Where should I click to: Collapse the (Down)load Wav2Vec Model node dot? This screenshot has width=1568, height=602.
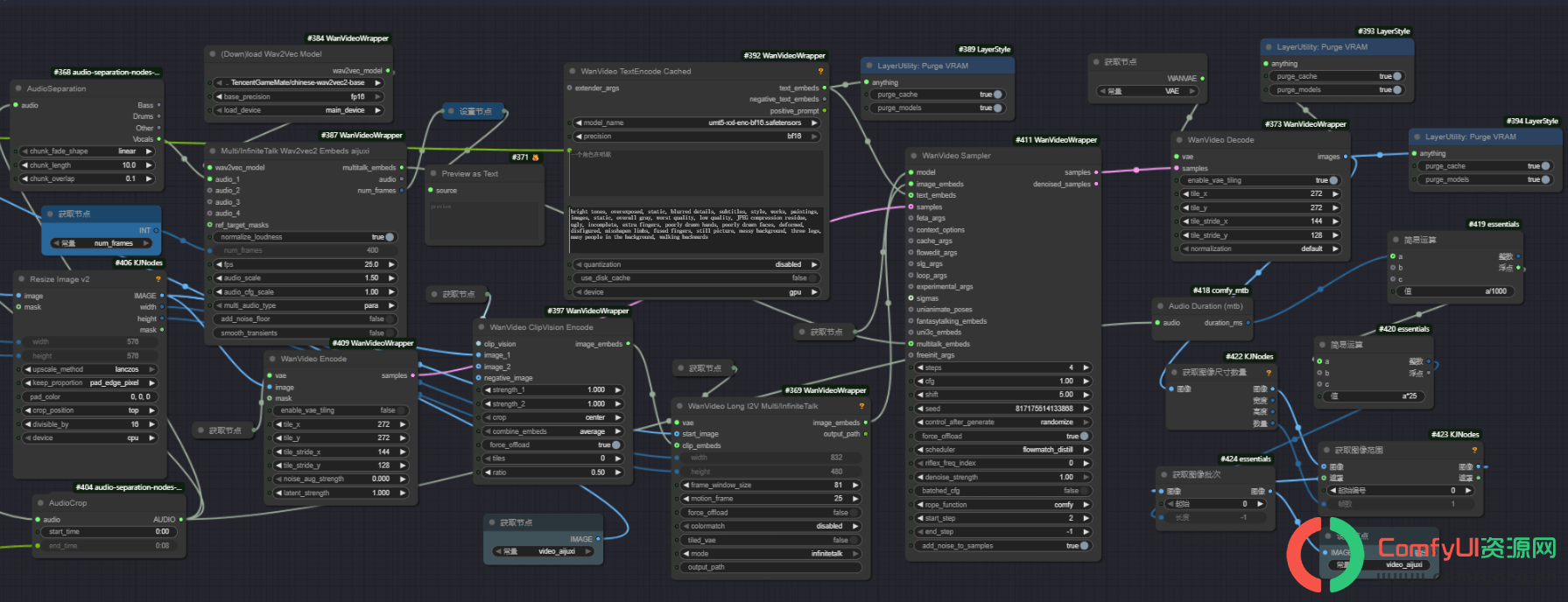pos(213,54)
